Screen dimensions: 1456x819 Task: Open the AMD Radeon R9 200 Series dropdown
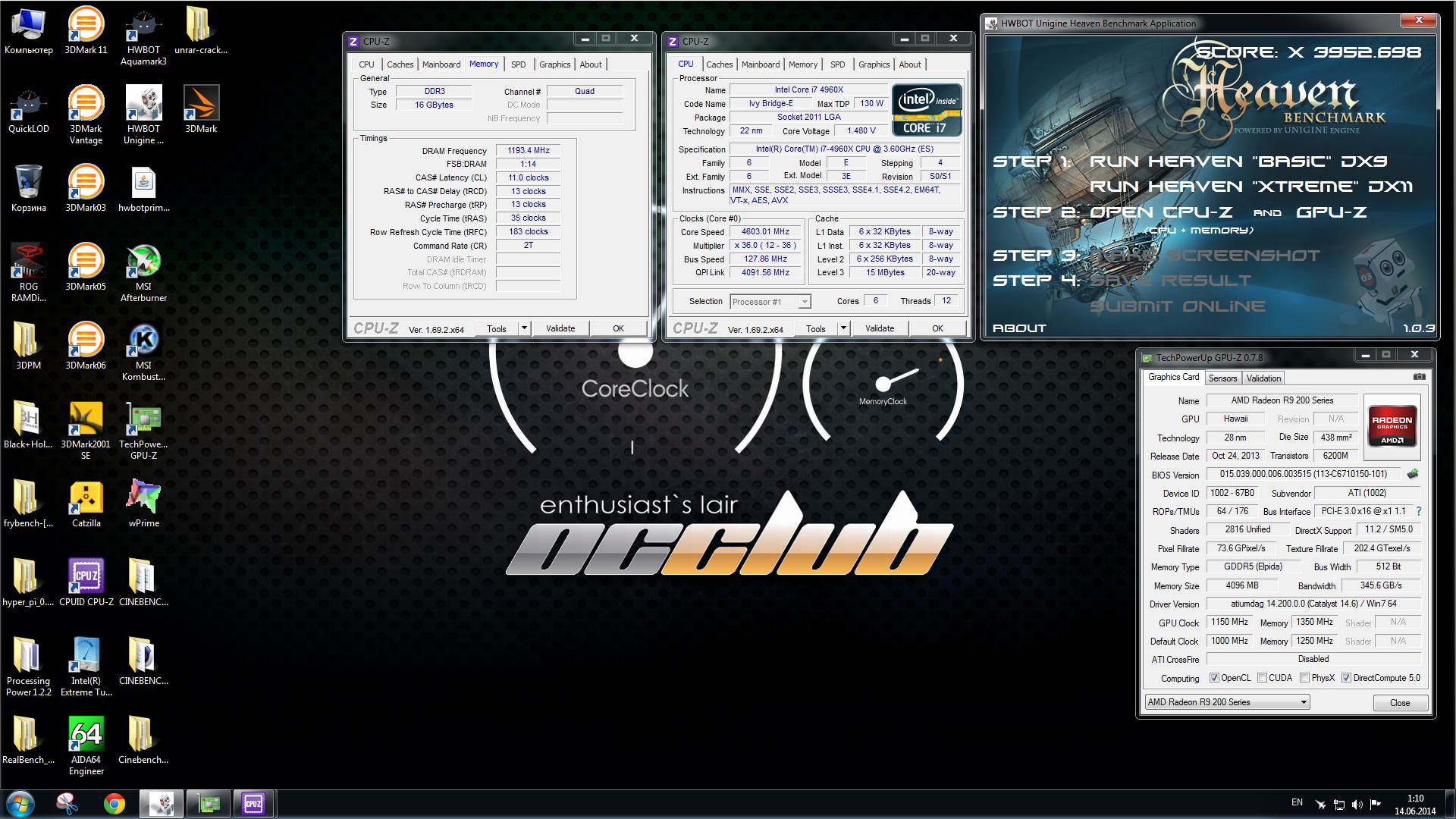tap(1227, 702)
